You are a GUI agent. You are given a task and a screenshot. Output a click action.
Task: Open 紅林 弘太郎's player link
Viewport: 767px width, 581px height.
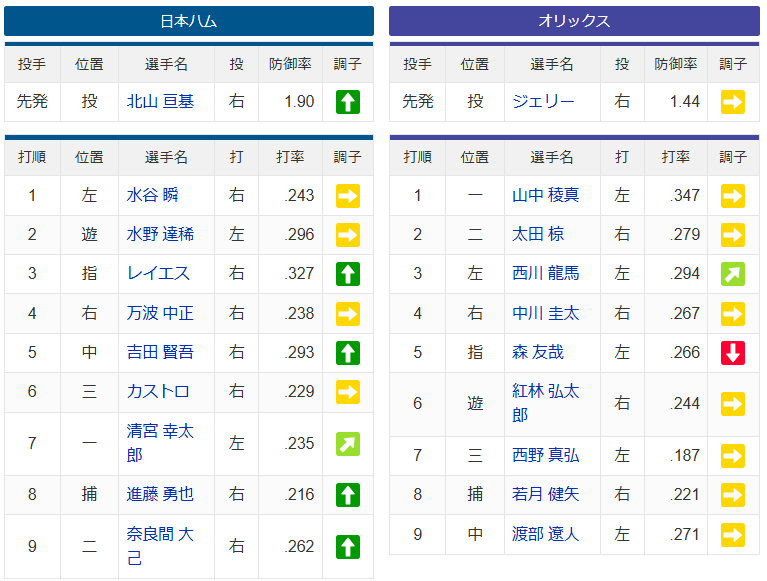point(545,403)
